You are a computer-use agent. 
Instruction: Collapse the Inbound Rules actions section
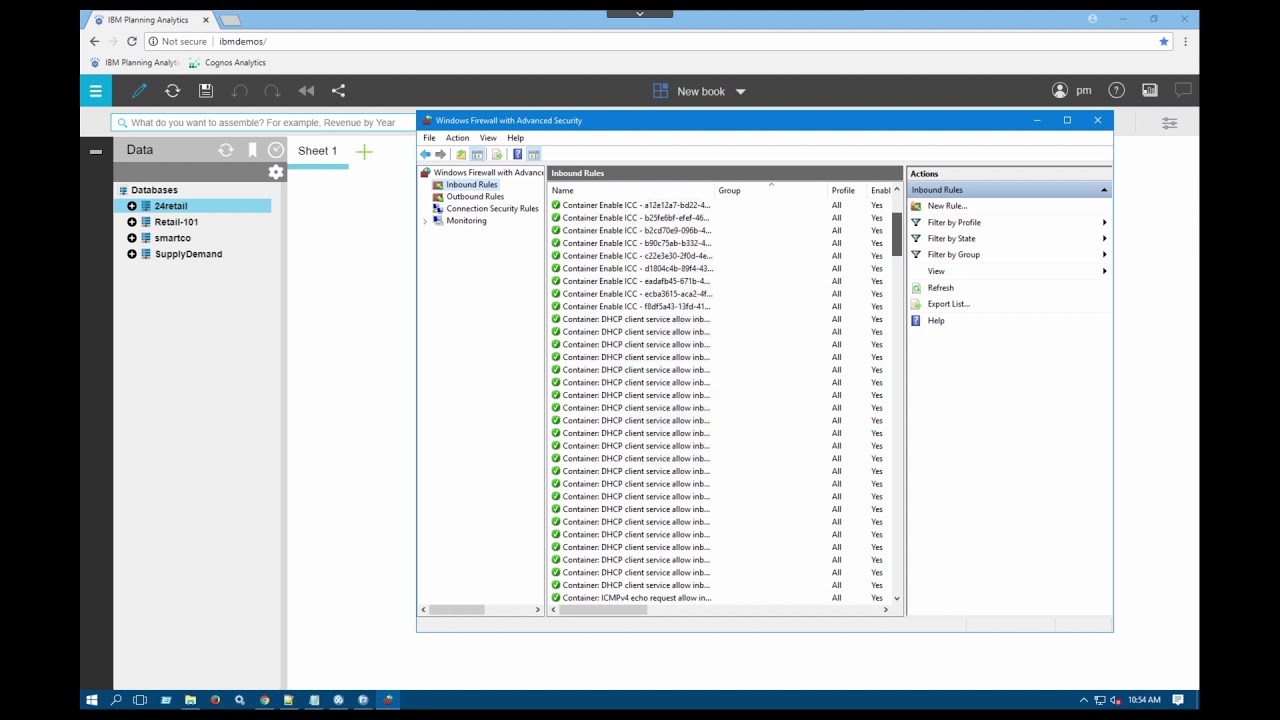(x=1104, y=190)
